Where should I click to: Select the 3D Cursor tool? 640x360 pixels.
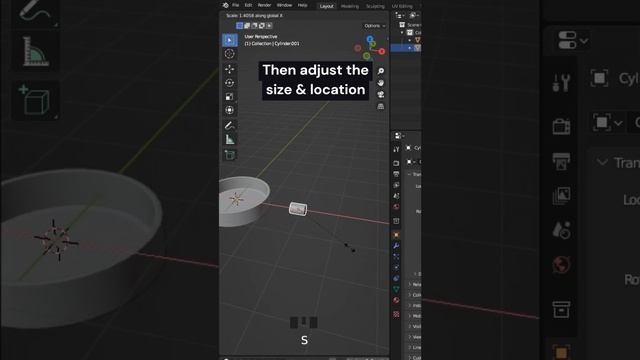click(x=230, y=54)
